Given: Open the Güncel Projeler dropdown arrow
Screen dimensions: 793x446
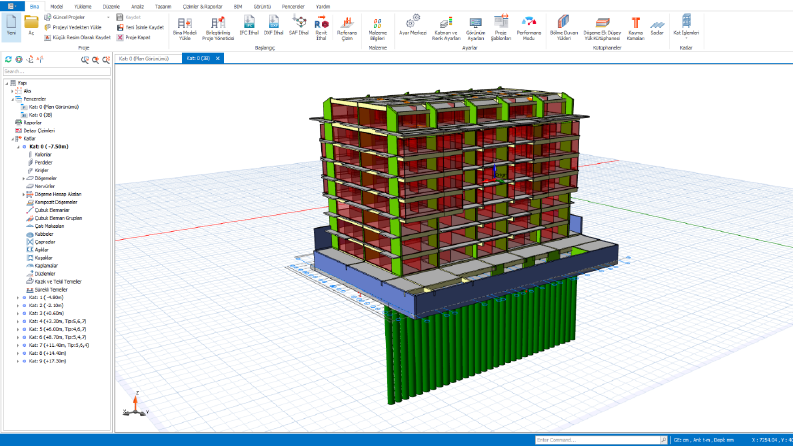Looking at the screenshot, I should 108,17.
